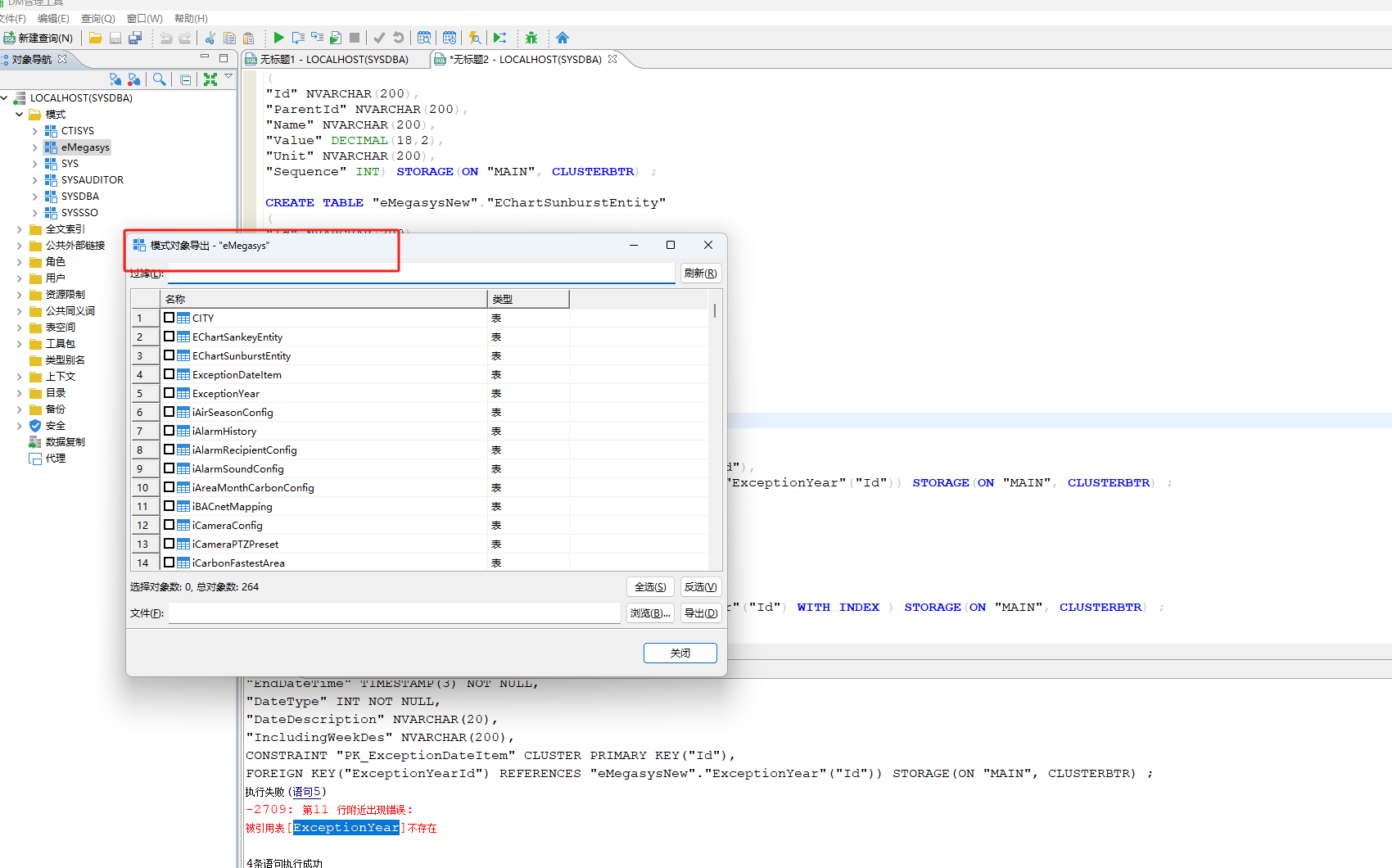Expand the SYSAUDITOR schema node
1392x868 pixels.
pos(34,180)
